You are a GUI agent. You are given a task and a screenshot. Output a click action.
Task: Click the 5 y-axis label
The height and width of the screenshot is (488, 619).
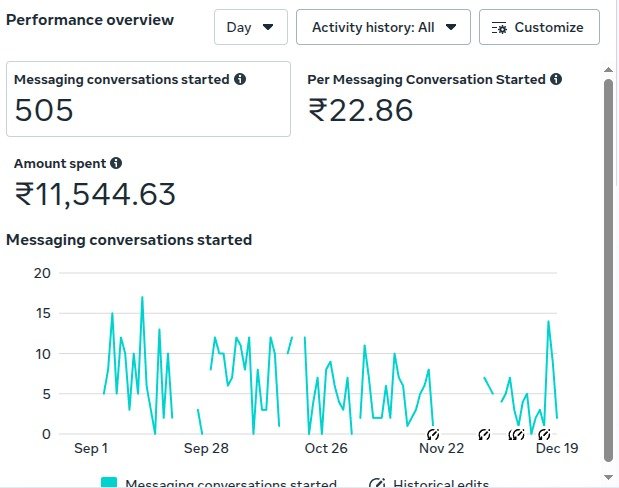point(46,394)
